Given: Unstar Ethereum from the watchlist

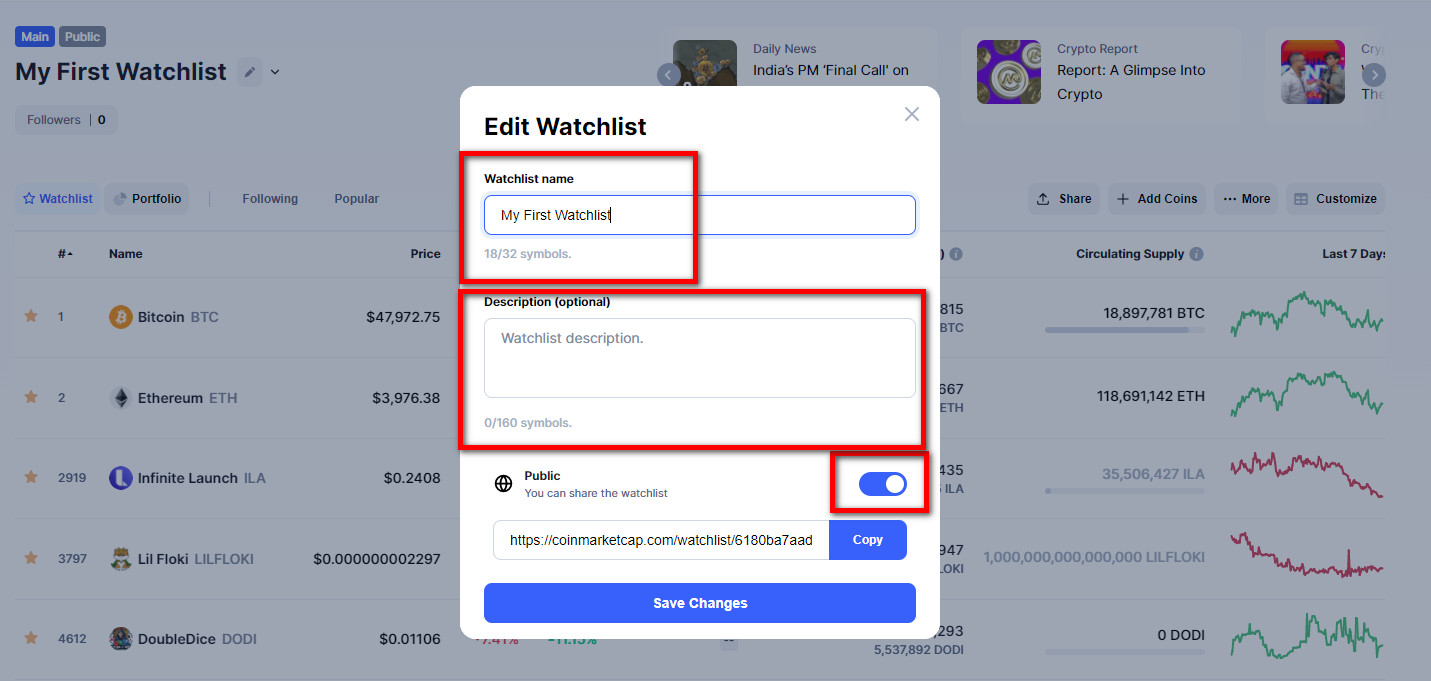Looking at the screenshot, I should click(31, 397).
